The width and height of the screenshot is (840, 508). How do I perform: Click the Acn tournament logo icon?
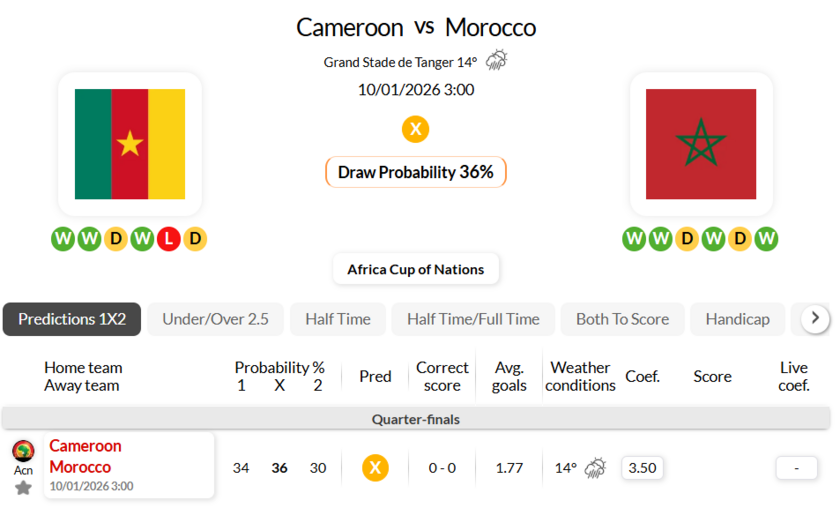[x=23, y=451]
